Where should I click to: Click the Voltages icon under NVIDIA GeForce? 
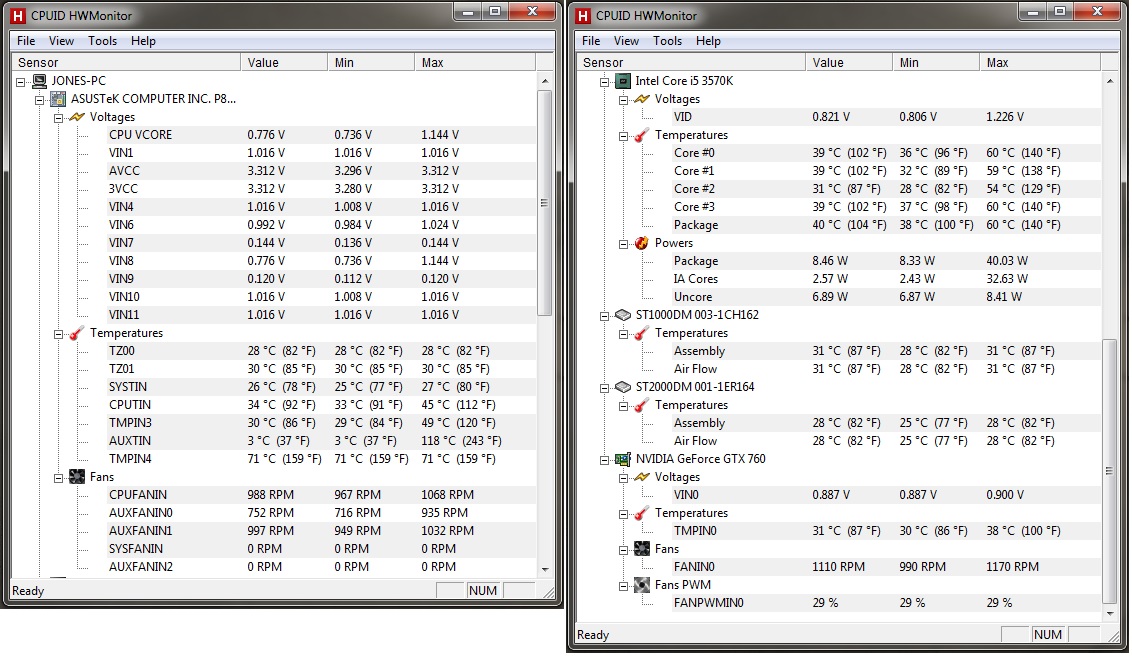point(641,477)
